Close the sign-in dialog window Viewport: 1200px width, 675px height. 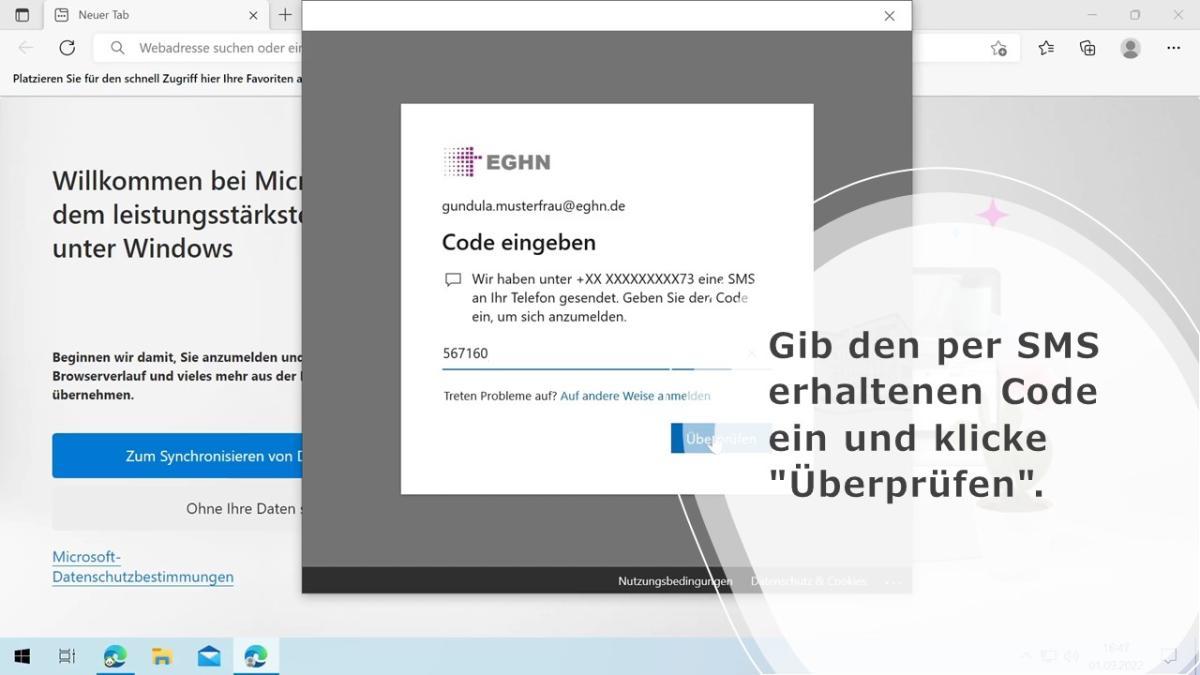[889, 16]
